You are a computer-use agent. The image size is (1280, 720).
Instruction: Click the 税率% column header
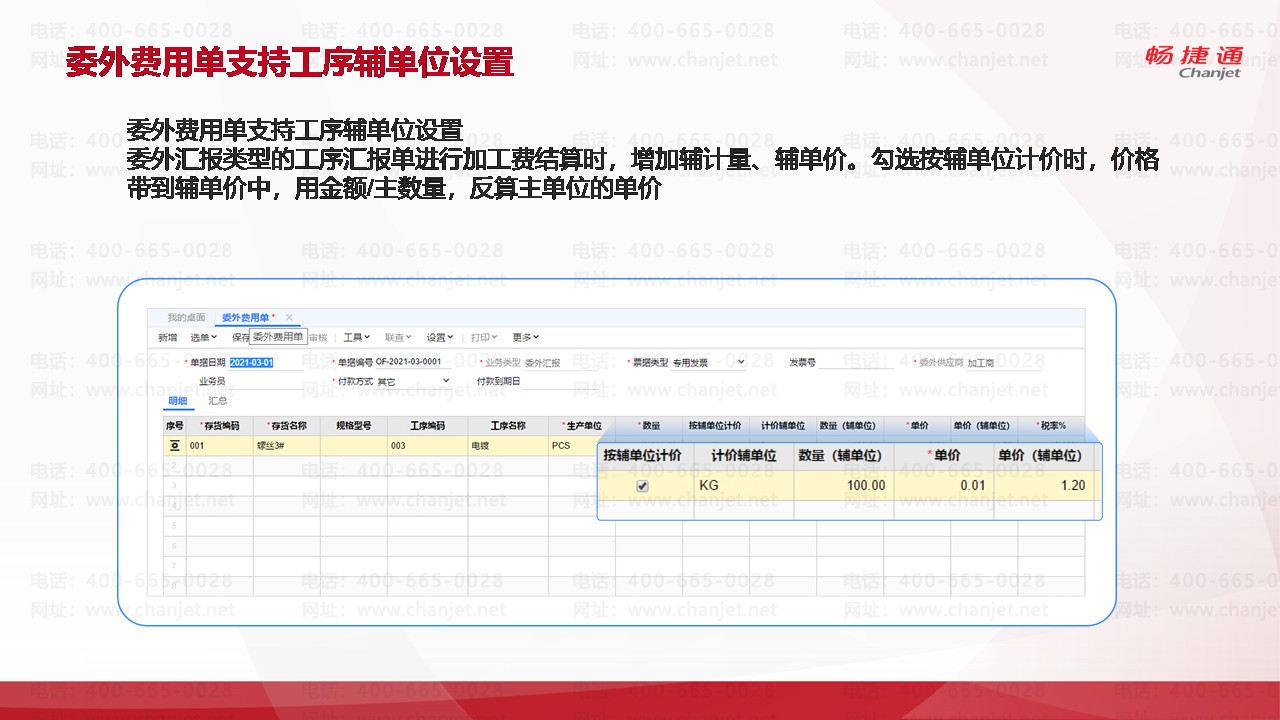click(x=1051, y=426)
